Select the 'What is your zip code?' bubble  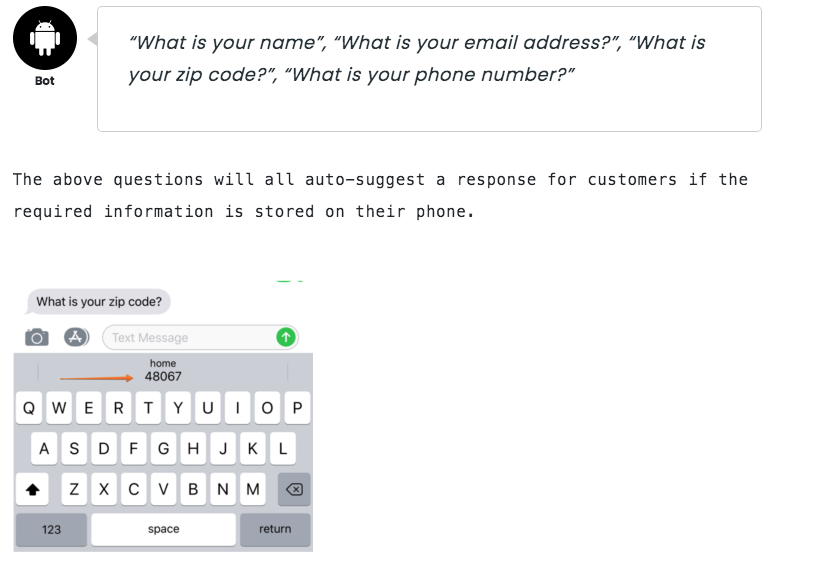coord(96,301)
